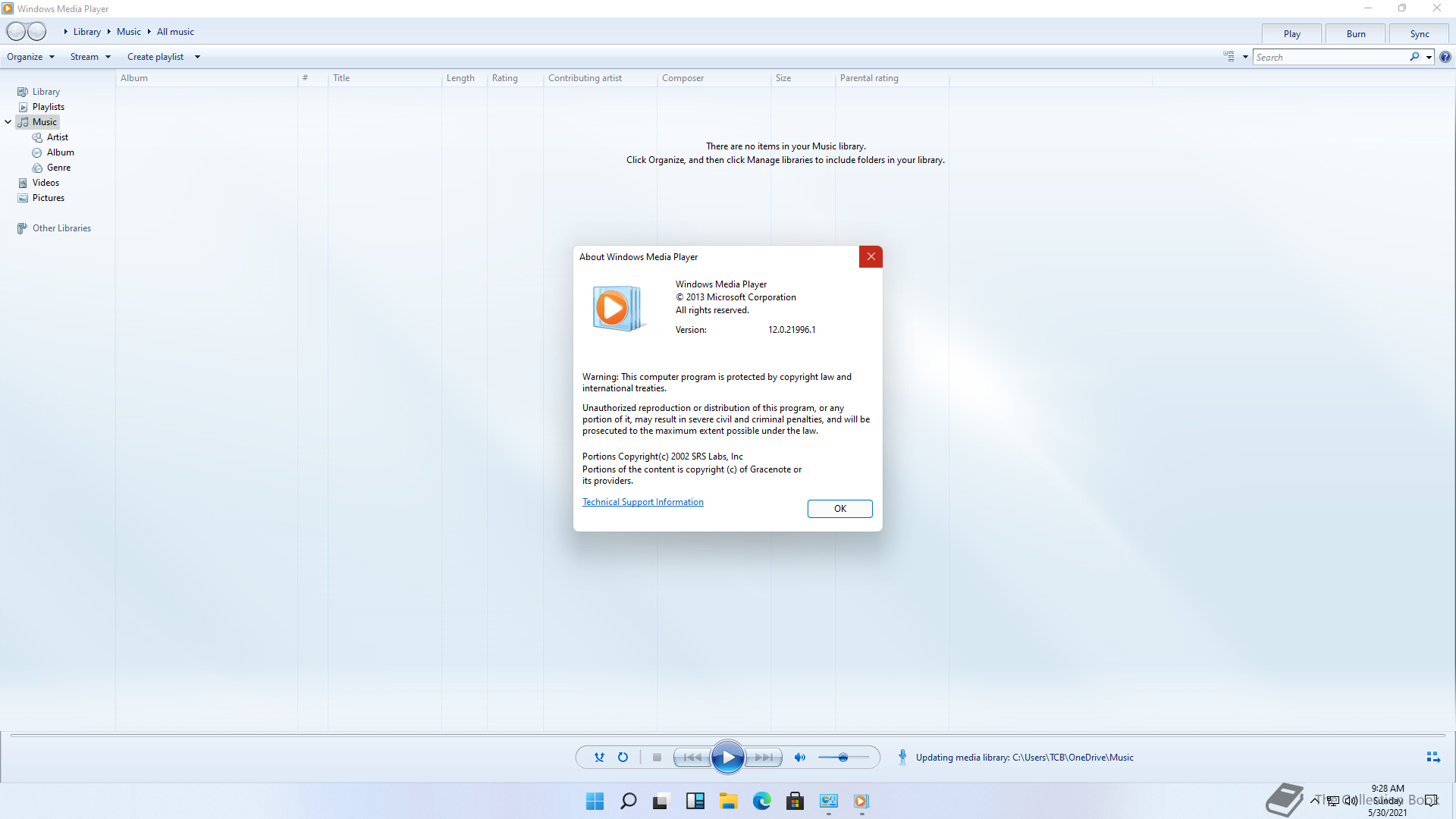Viewport: 1456px width, 819px height.
Task: Expand the View options dropdown arrow
Action: 1245,57
